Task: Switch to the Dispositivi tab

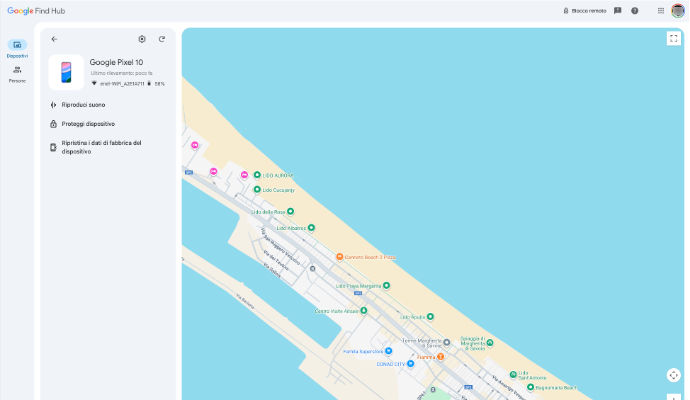Action: (x=17, y=49)
